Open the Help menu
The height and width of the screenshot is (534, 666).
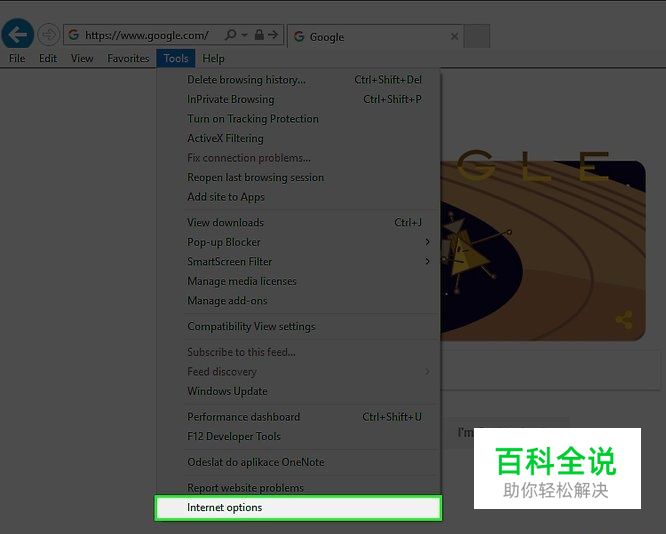pyautogui.click(x=213, y=59)
